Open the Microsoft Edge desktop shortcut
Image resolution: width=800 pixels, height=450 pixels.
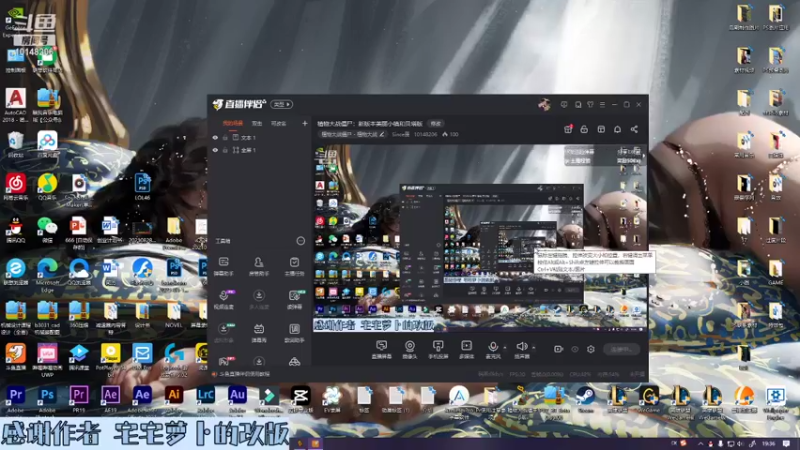pyautogui.click(x=47, y=276)
